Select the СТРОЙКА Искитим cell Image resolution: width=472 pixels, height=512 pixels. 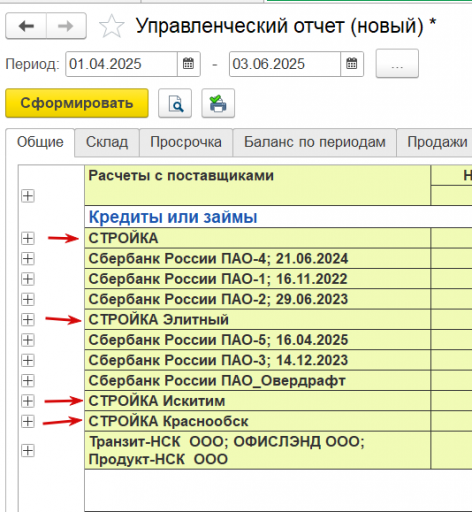[x=257, y=401]
